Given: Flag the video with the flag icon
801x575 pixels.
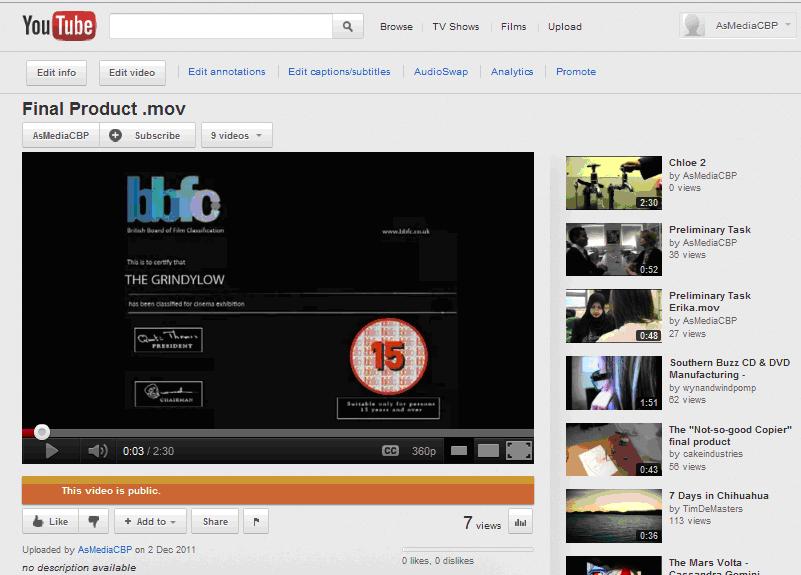Looking at the screenshot, I should [x=256, y=521].
